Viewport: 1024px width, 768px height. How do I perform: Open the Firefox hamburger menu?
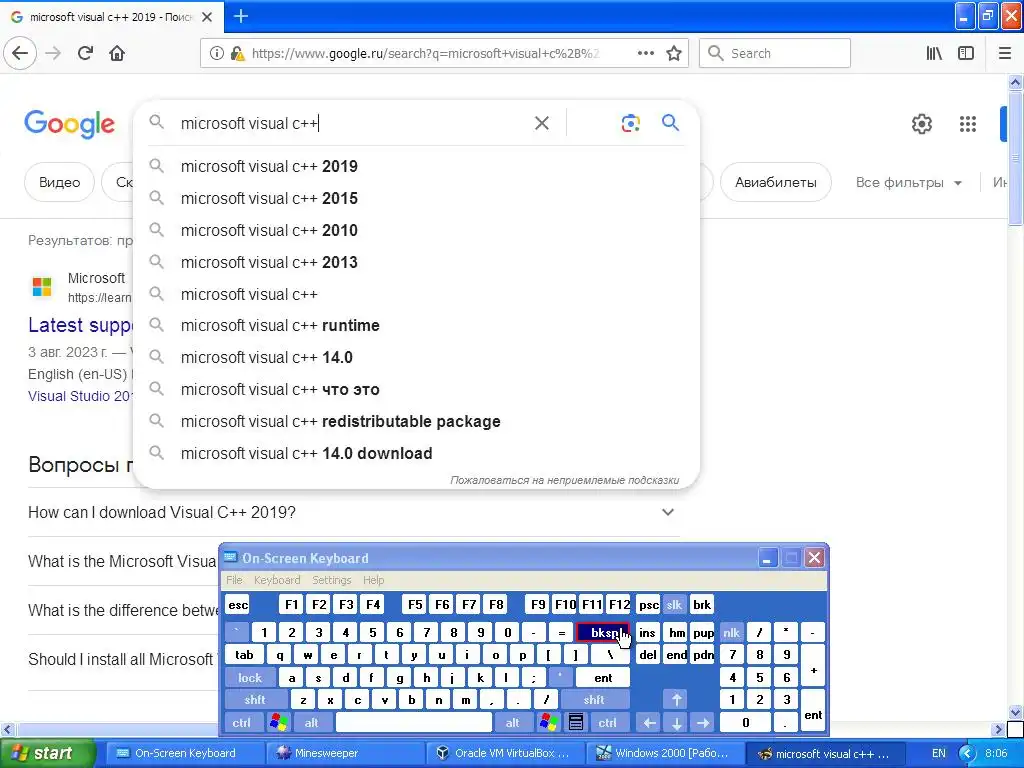1005,54
